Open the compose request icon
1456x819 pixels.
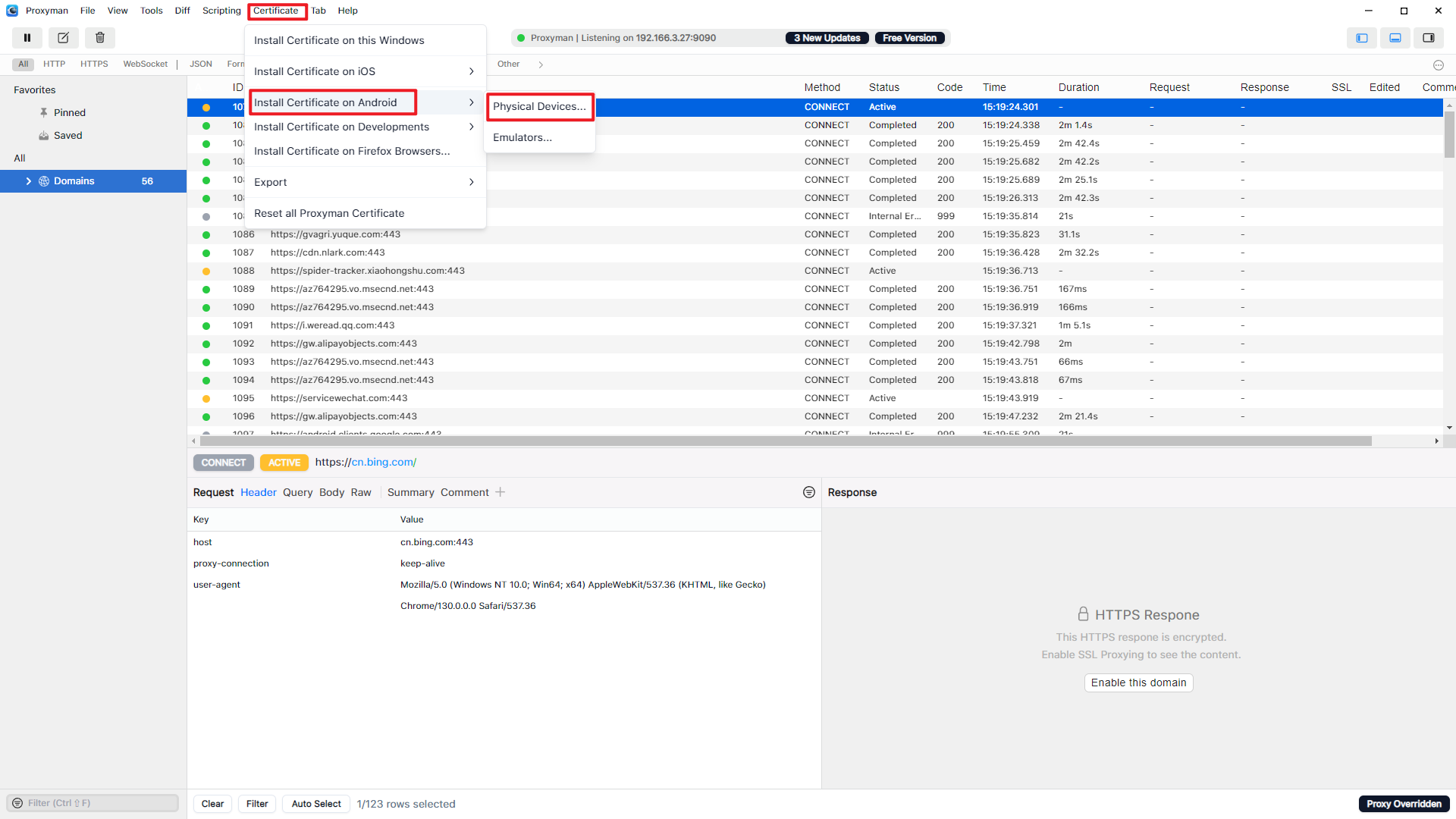point(64,38)
